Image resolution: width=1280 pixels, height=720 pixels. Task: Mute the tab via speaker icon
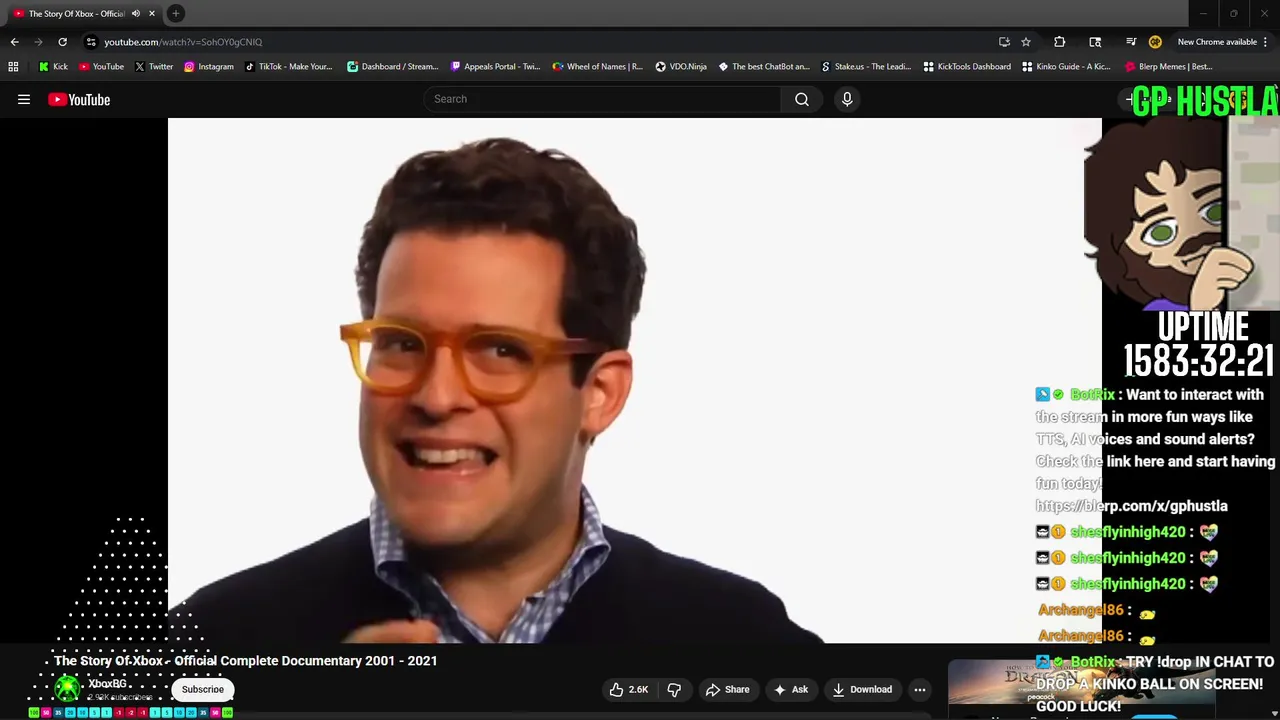click(136, 14)
